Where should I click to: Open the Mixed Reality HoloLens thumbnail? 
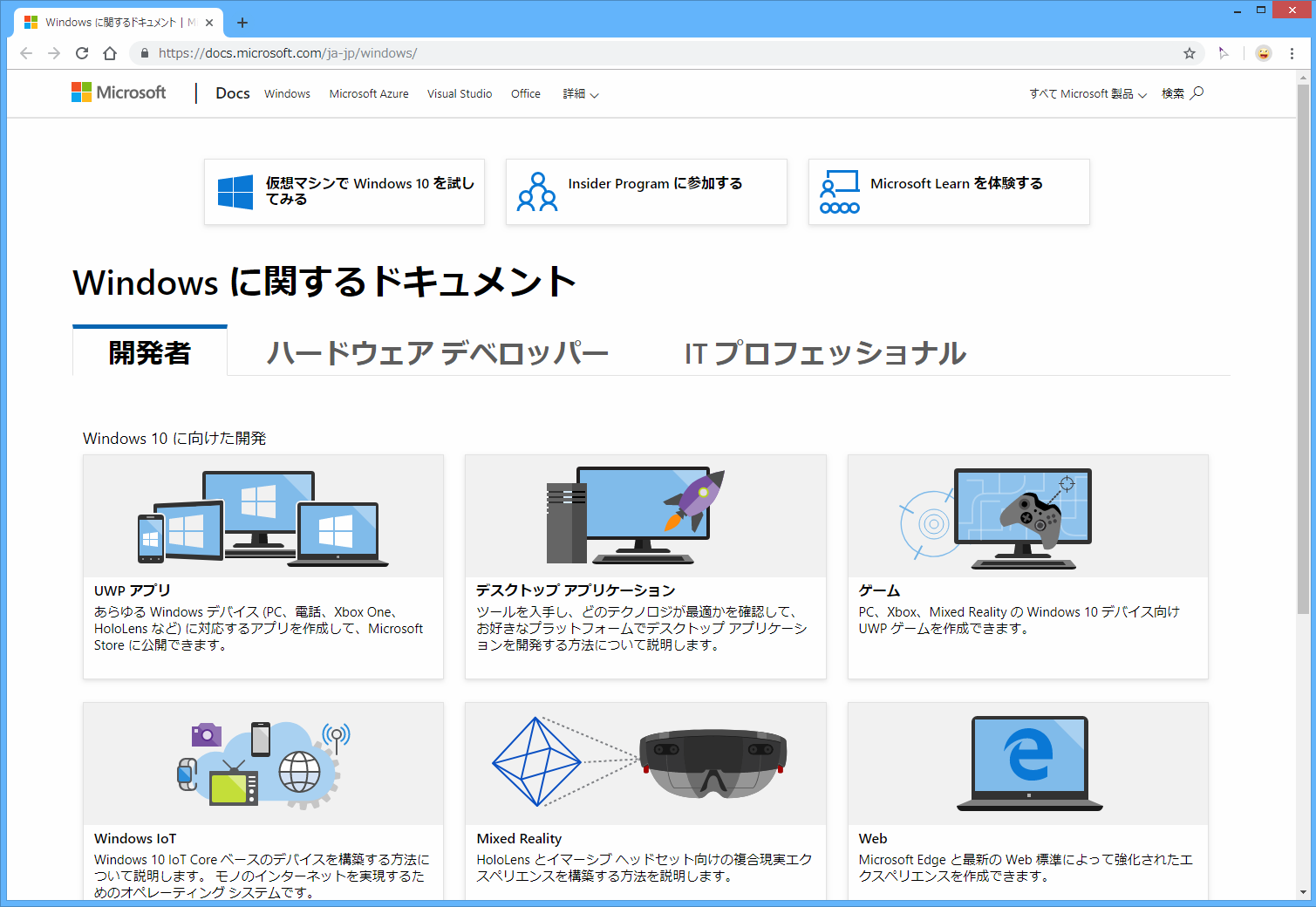(x=645, y=764)
